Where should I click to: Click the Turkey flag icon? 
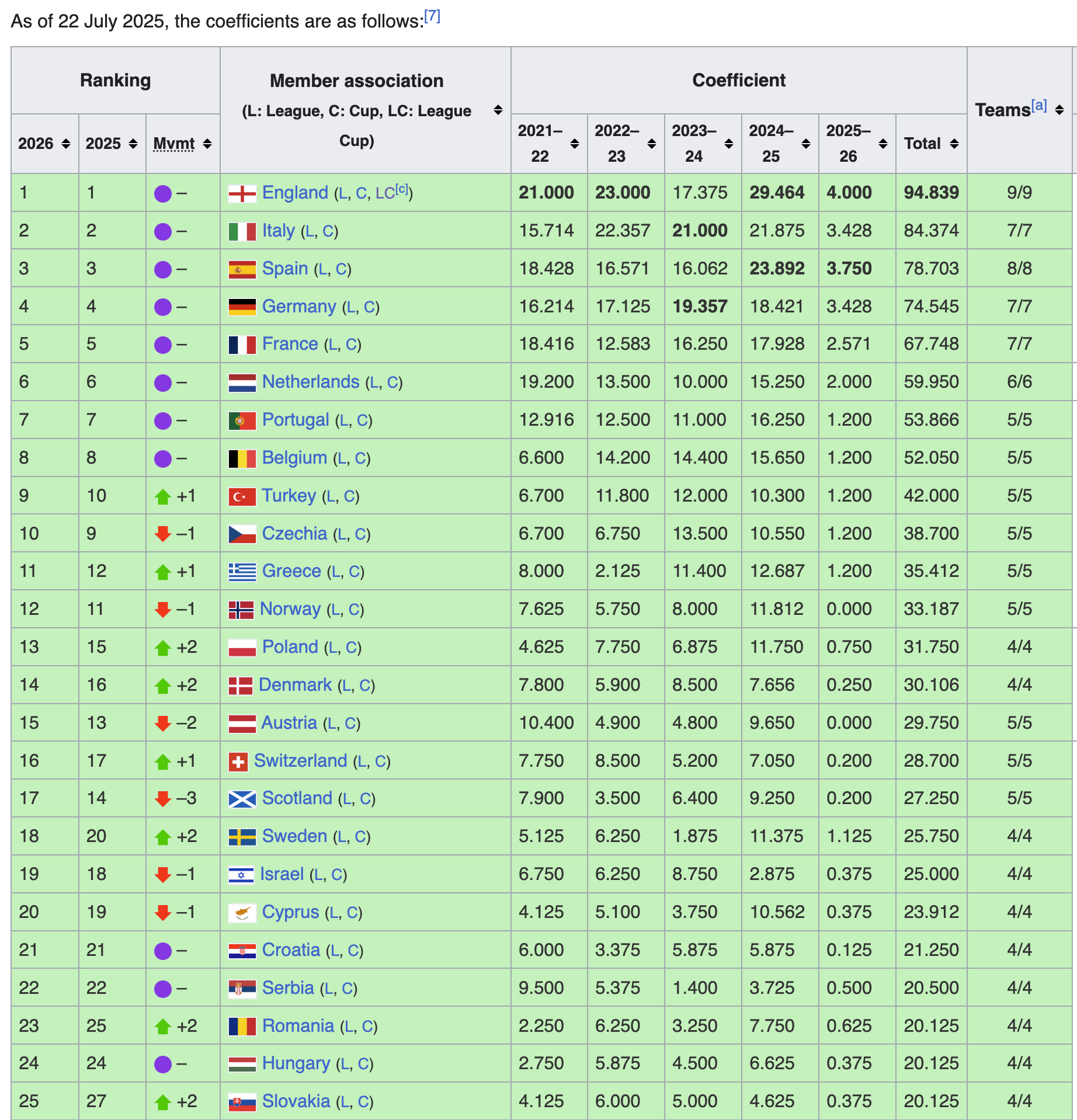click(242, 496)
